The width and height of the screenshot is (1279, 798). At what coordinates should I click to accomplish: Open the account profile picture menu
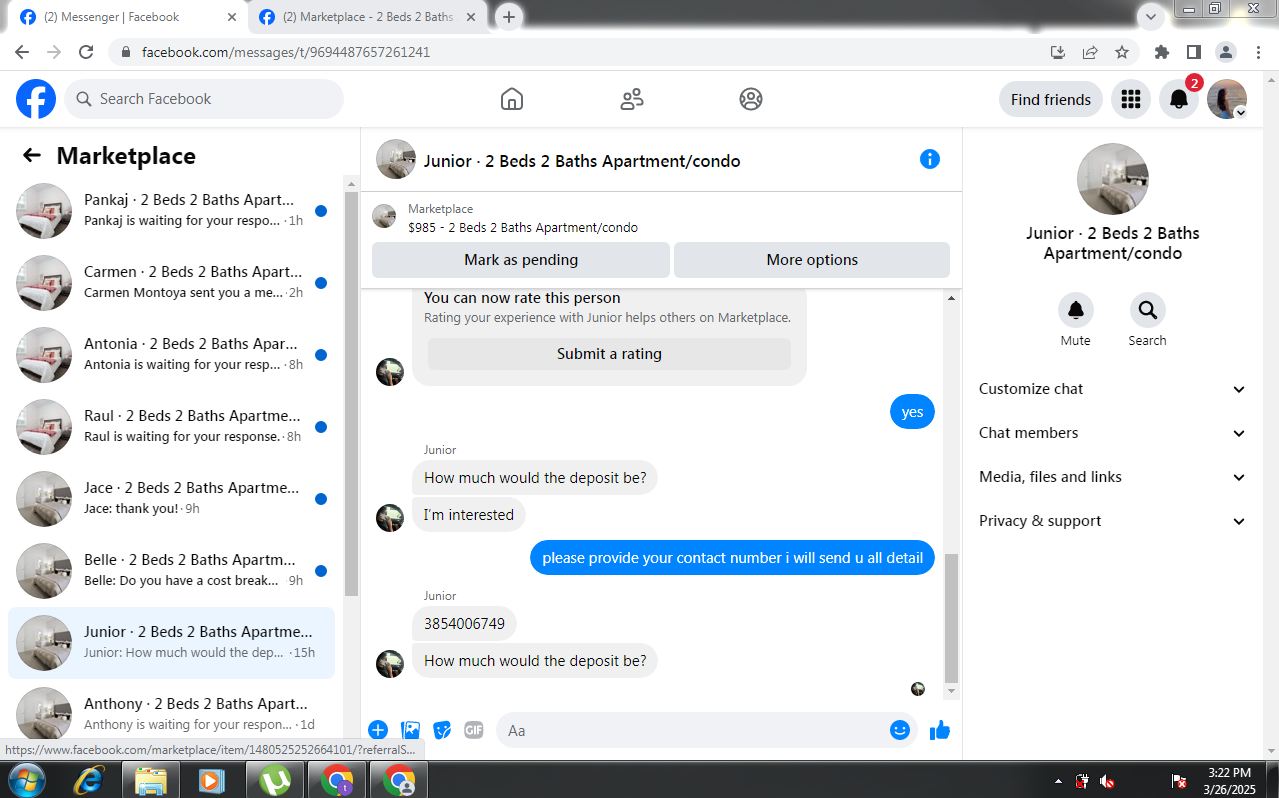[1227, 99]
